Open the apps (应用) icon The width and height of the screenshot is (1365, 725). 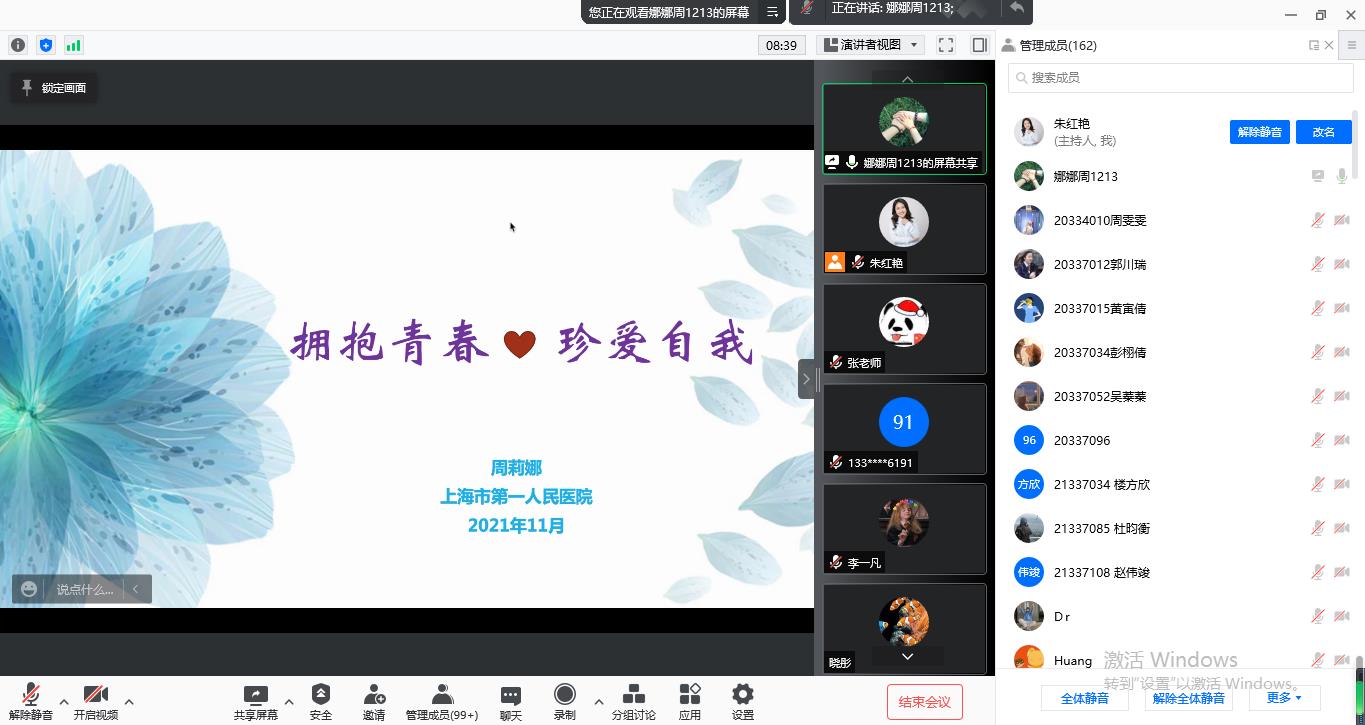pyautogui.click(x=689, y=701)
